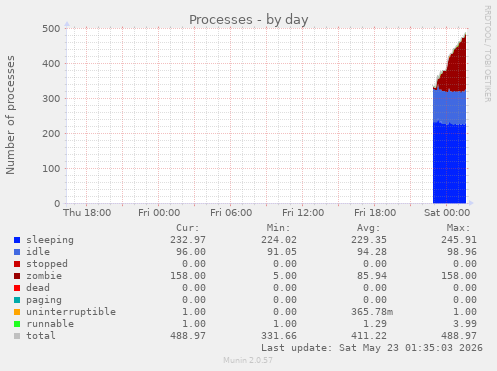Click zombie minimum value 5.00
The image size is (497, 371).
pyautogui.click(x=285, y=276)
